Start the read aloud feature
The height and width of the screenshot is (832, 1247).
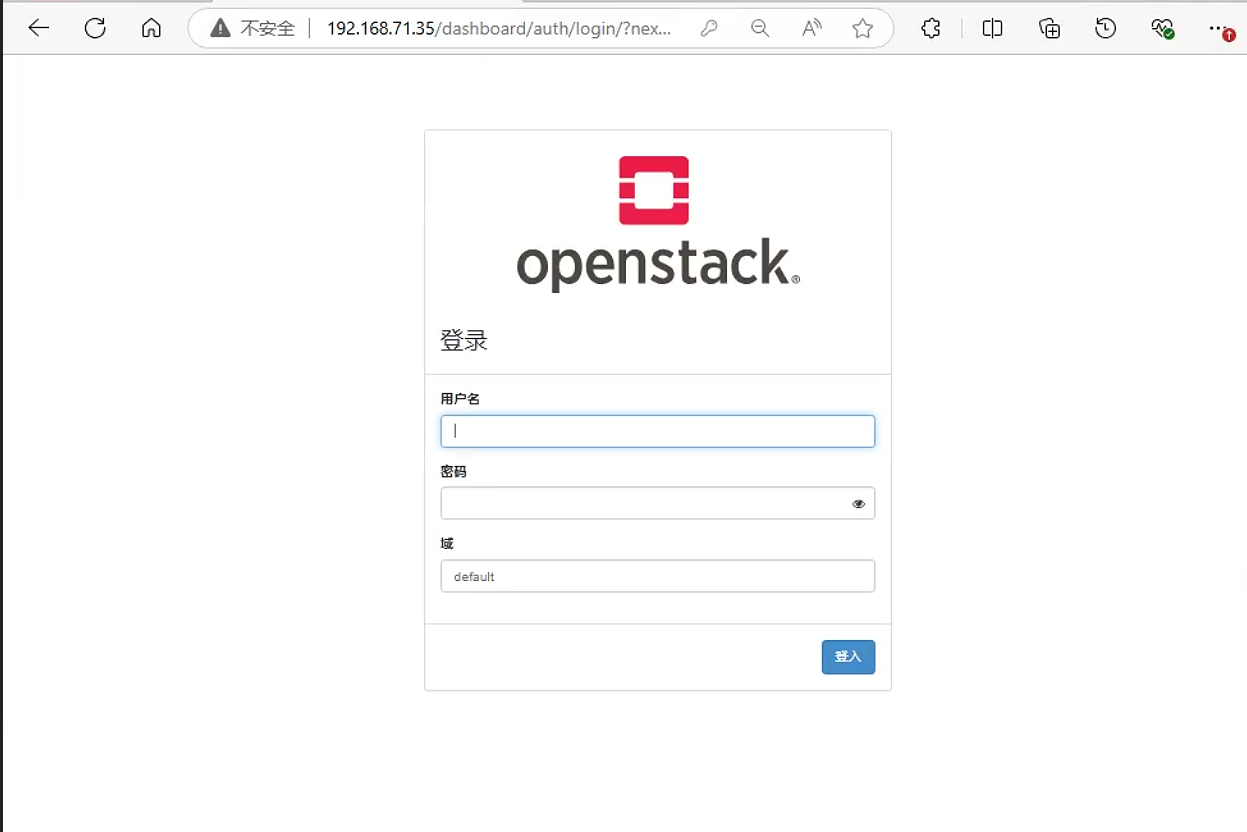(812, 29)
